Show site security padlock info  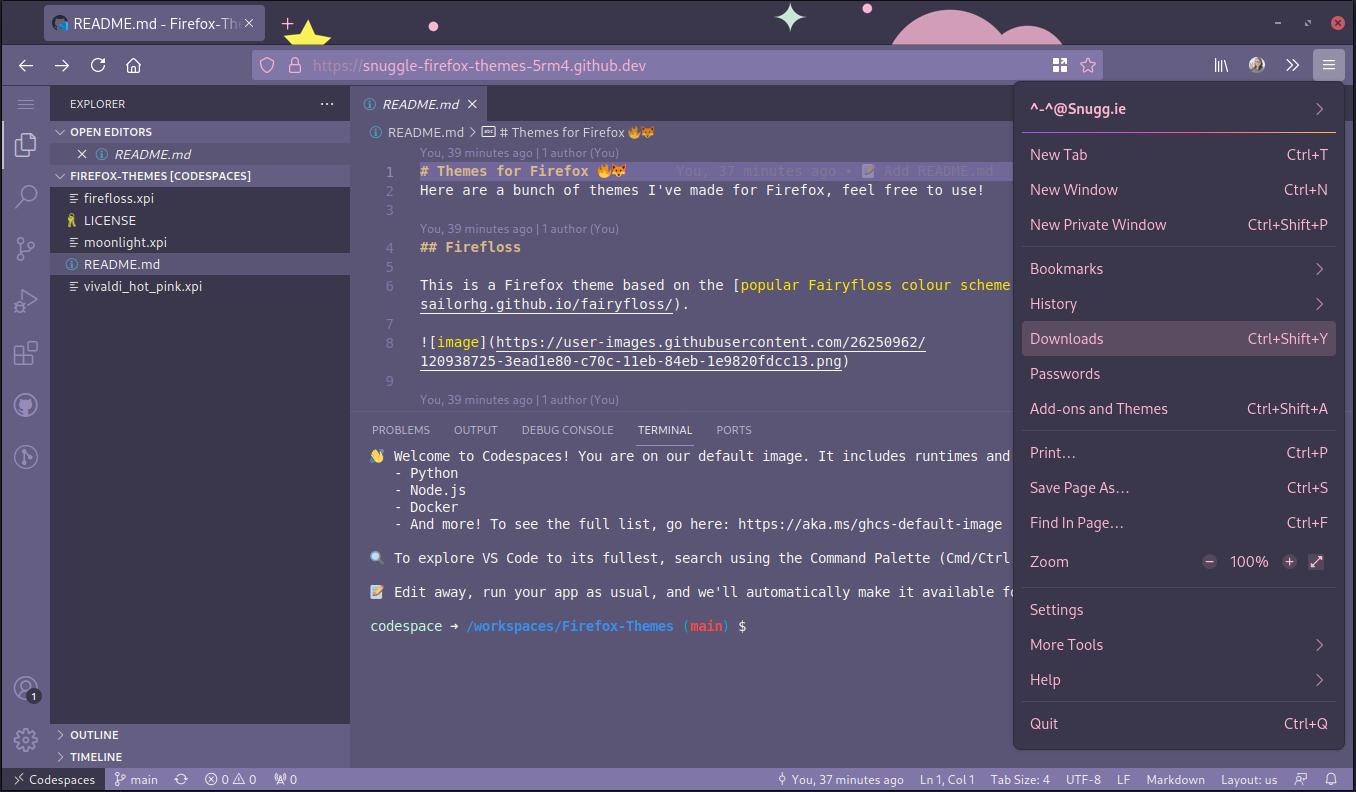pyautogui.click(x=294, y=65)
